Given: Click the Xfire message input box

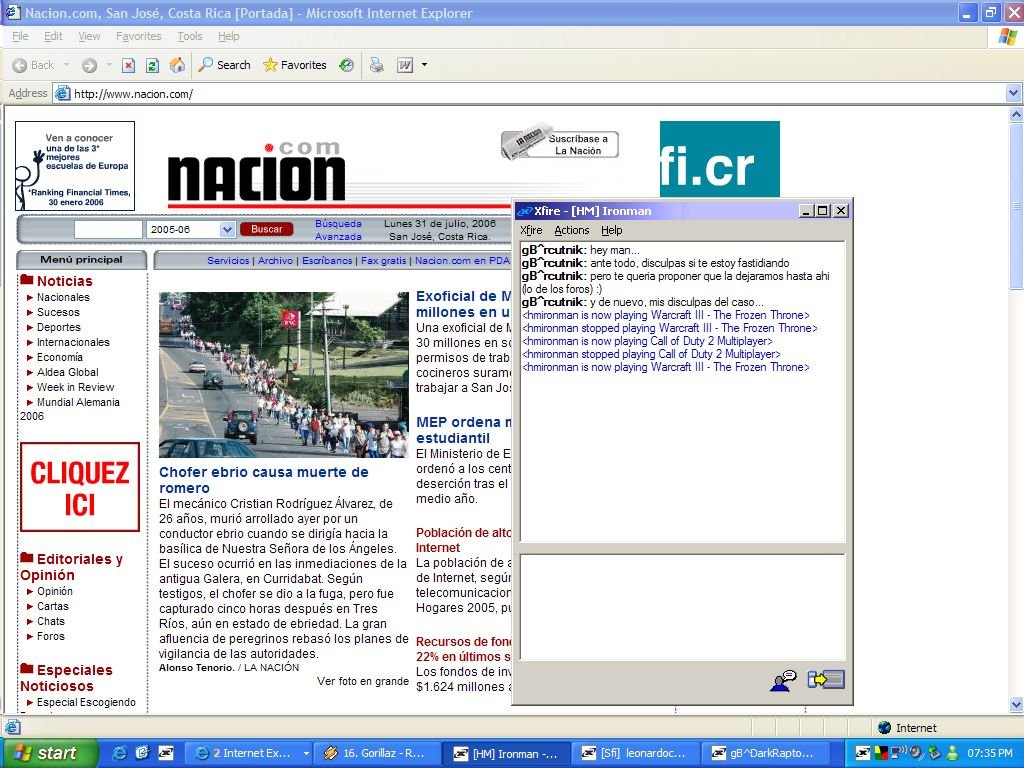Looking at the screenshot, I should 682,607.
